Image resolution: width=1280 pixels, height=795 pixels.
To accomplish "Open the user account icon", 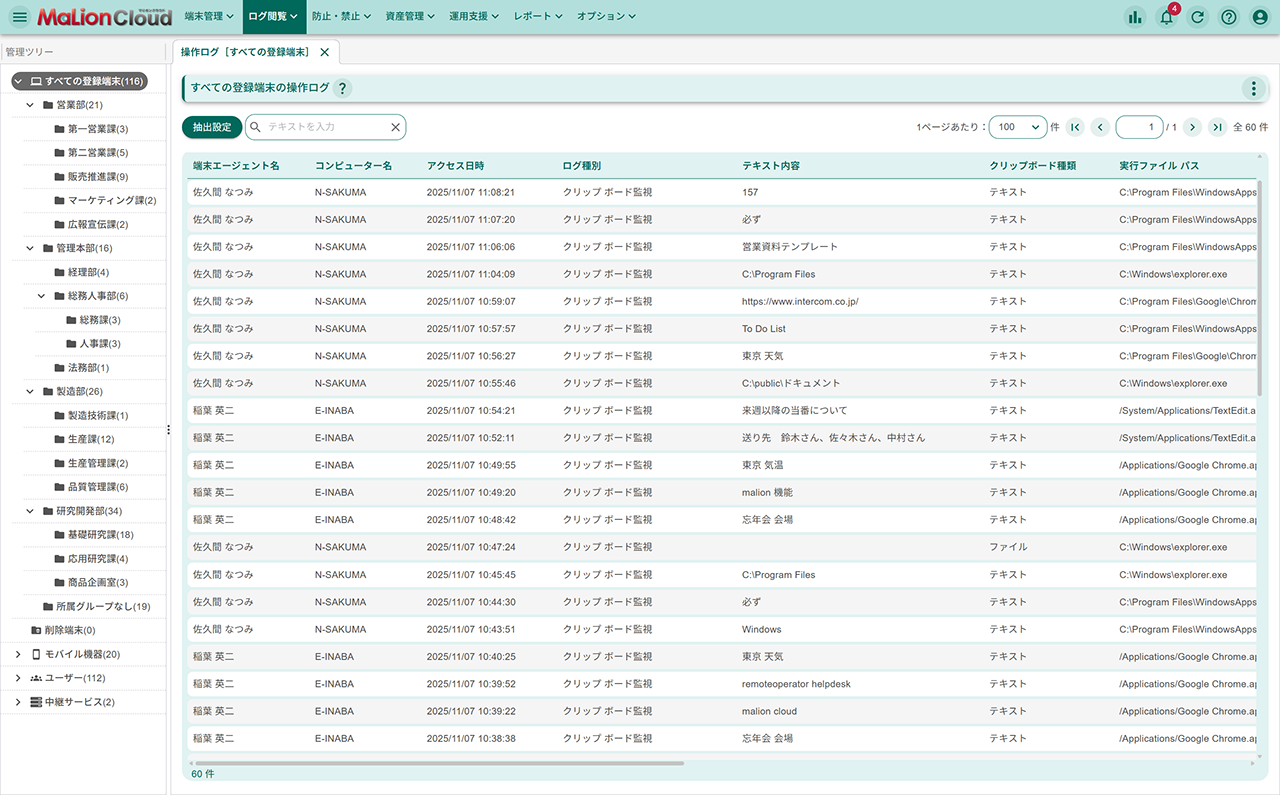I will (x=1260, y=17).
